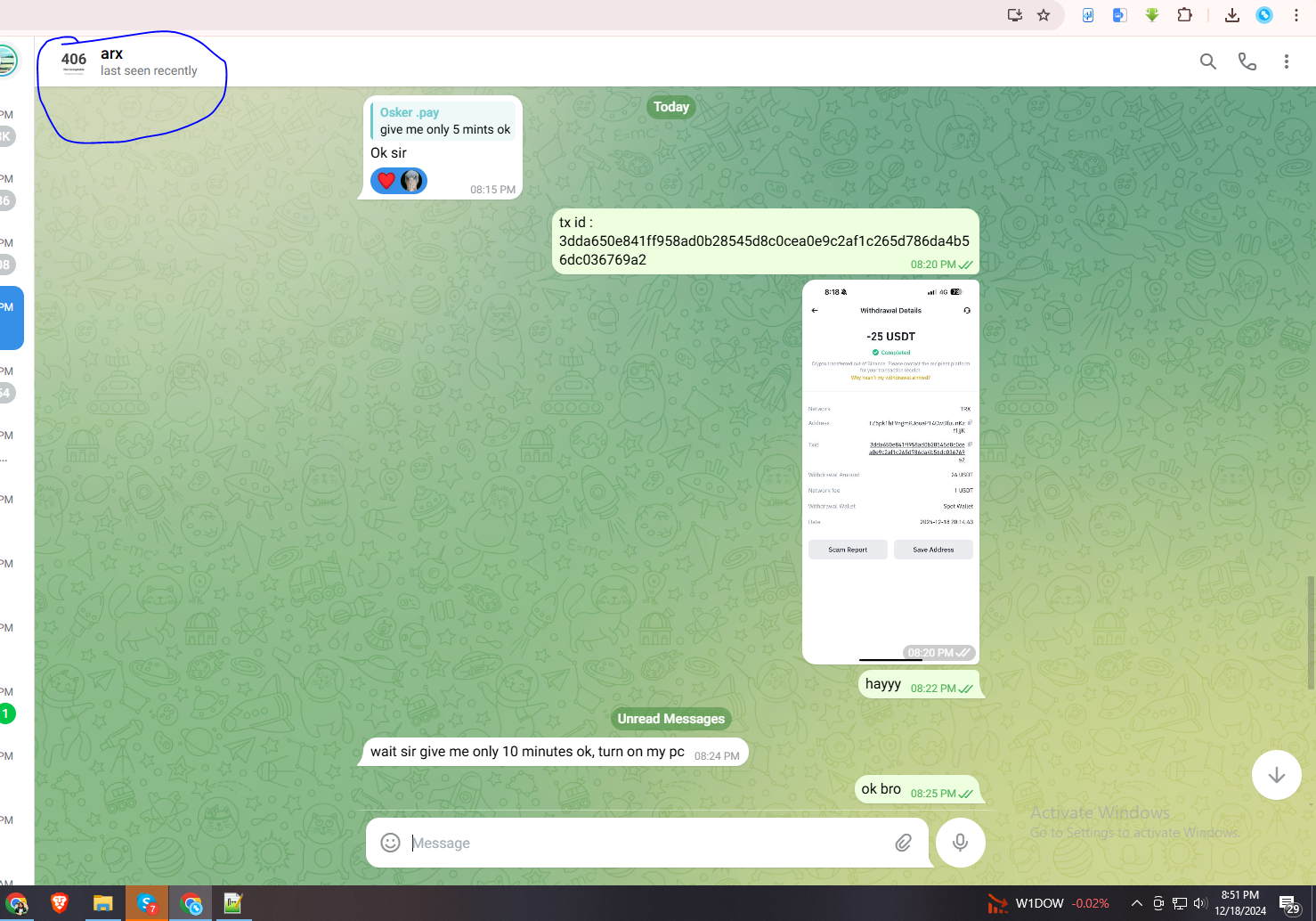Viewport: 1316px width, 921px height.
Task: Open the browser extensions puzzle icon
Action: pyautogui.click(x=1184, y=15)
